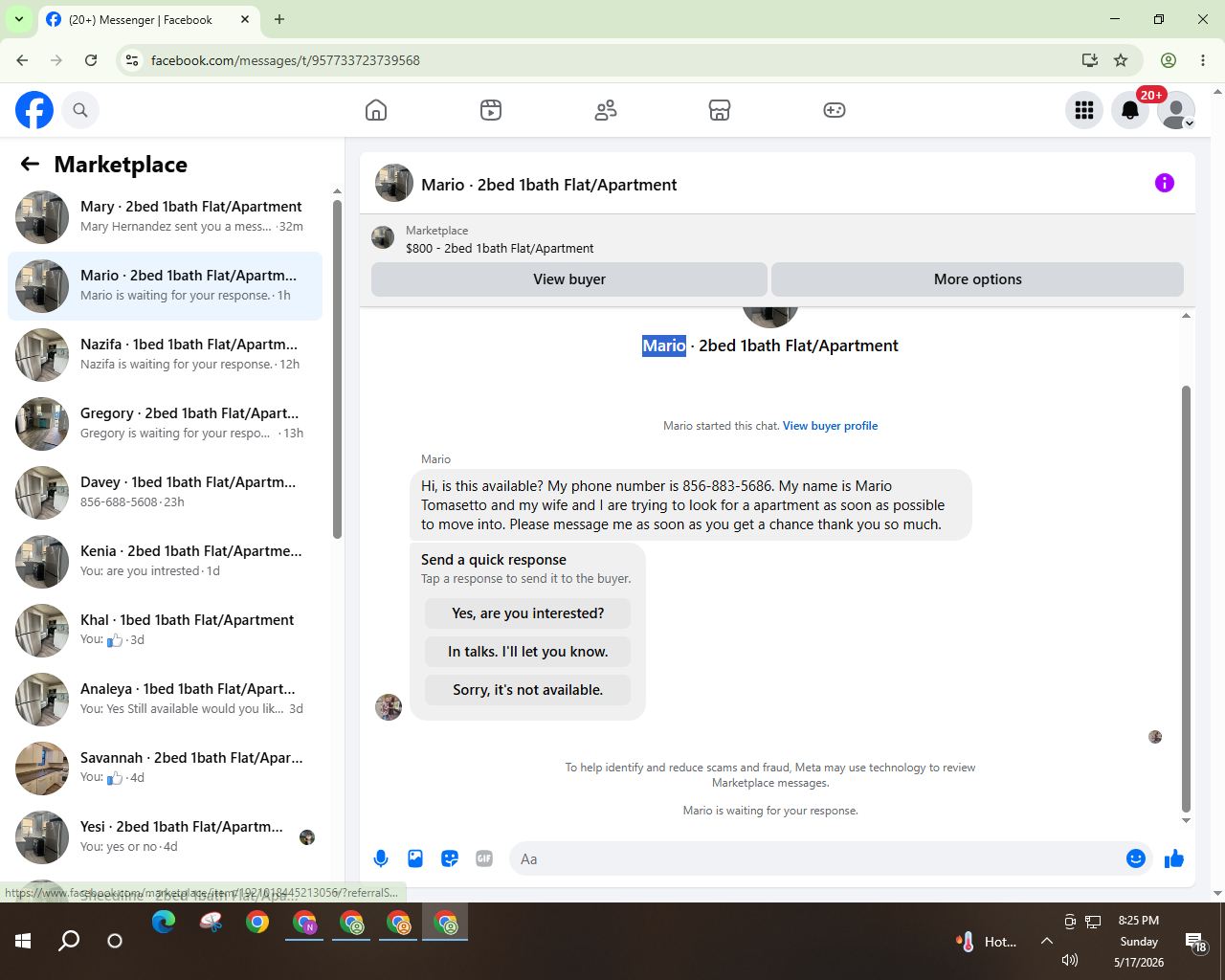Open the notifications bell with 20+ badge
The image size is (1225, 980).
(1130, 110)
